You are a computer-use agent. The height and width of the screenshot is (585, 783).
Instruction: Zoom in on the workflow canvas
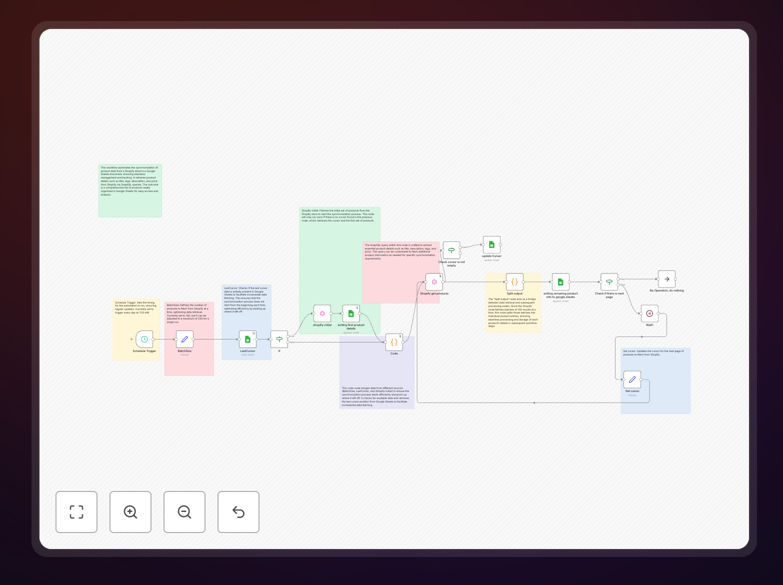tap(130, 512)
